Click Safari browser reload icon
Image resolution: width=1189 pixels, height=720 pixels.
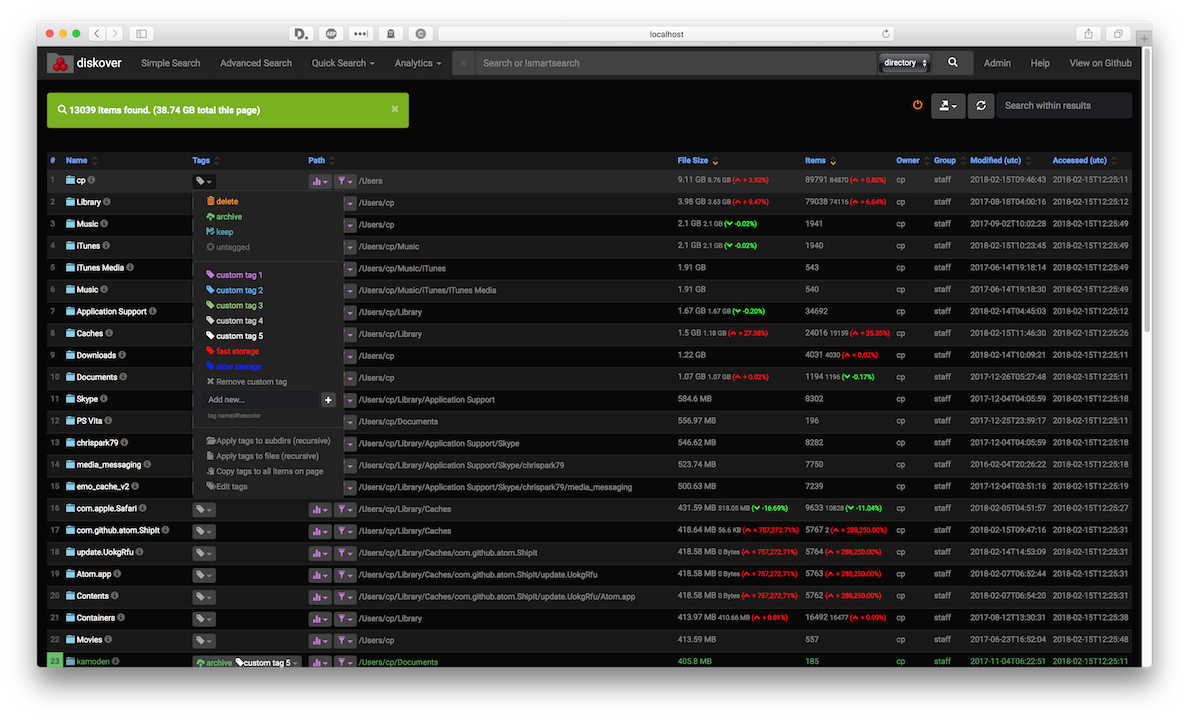tap(885, 33)
